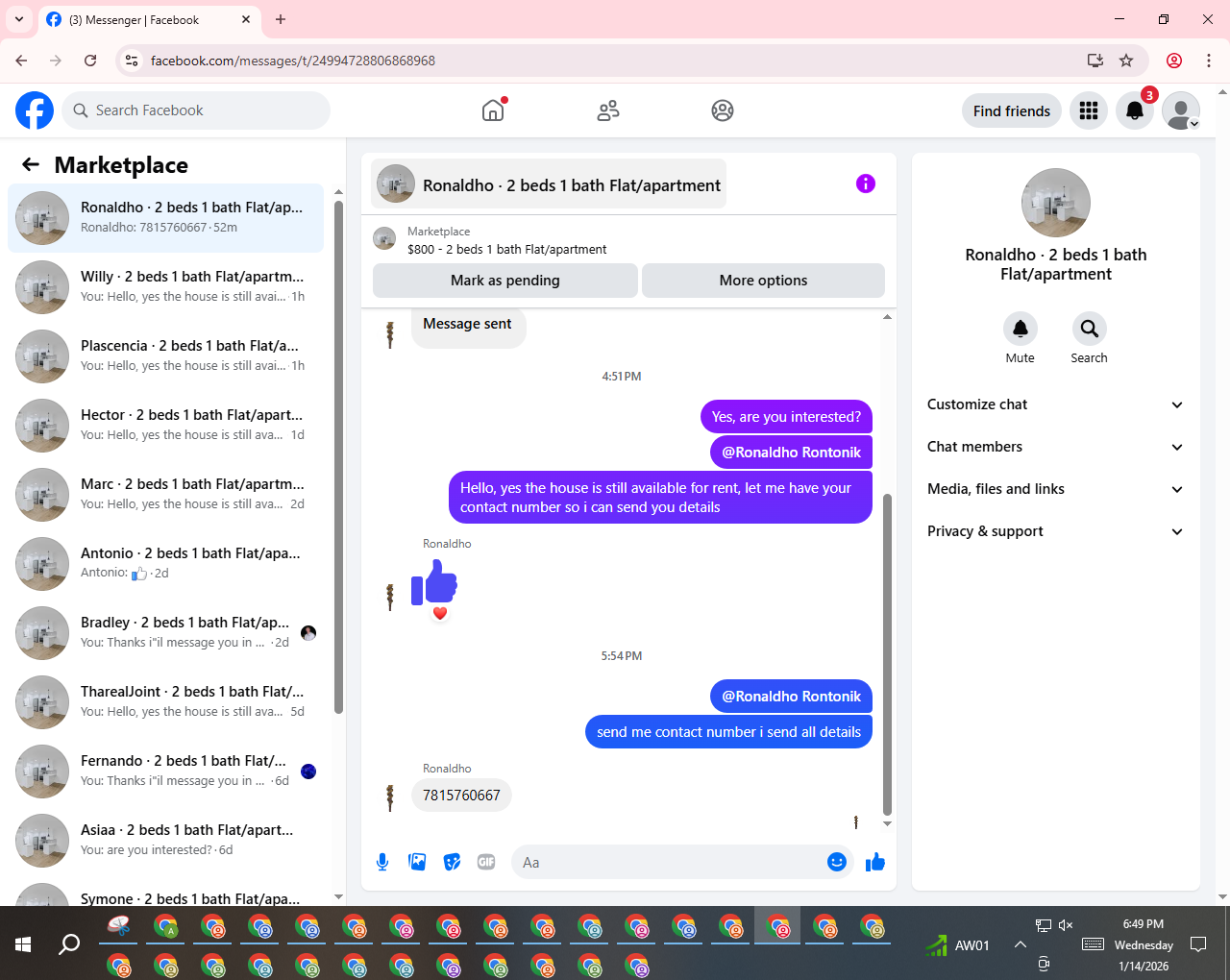Click the chat messages scrollbar
Viewport: 1230px width, 980px height.
pyautogui.click(x=887, y=653)
